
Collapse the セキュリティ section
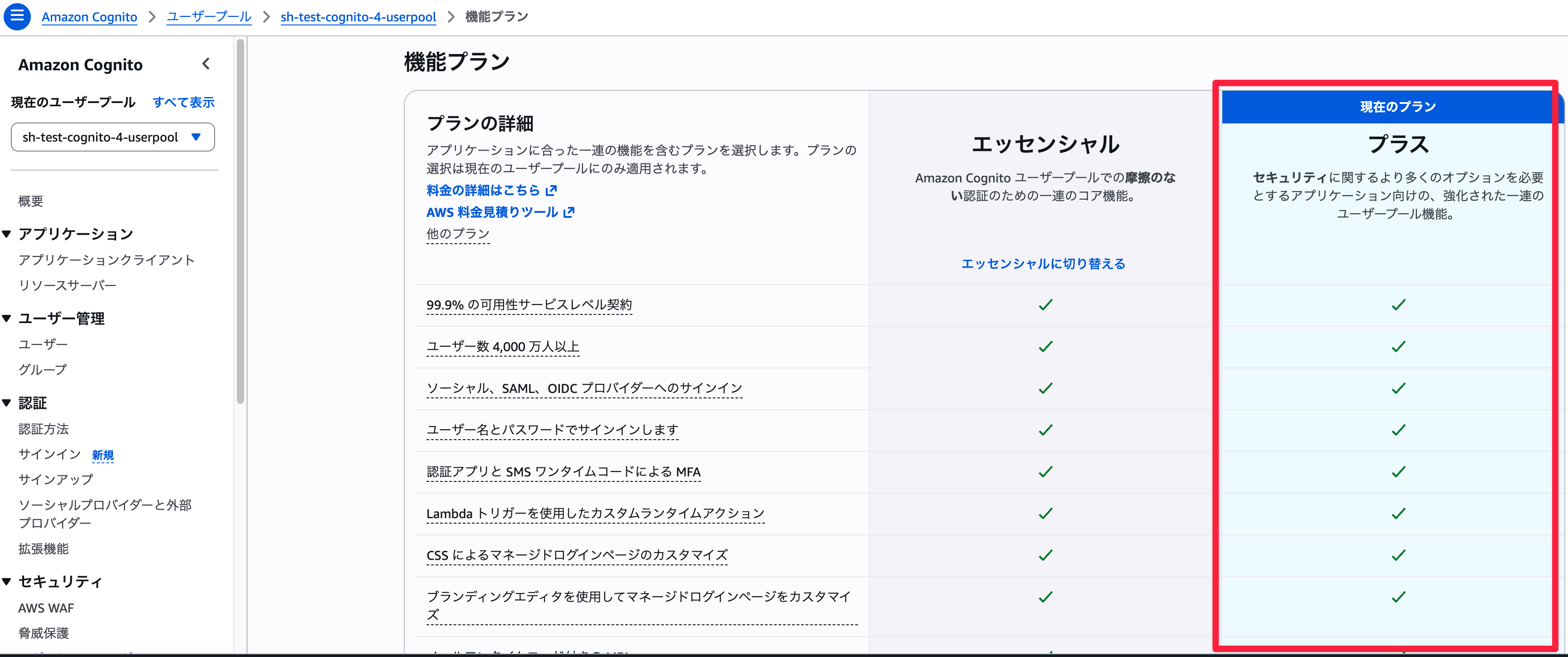coord(7,582)
